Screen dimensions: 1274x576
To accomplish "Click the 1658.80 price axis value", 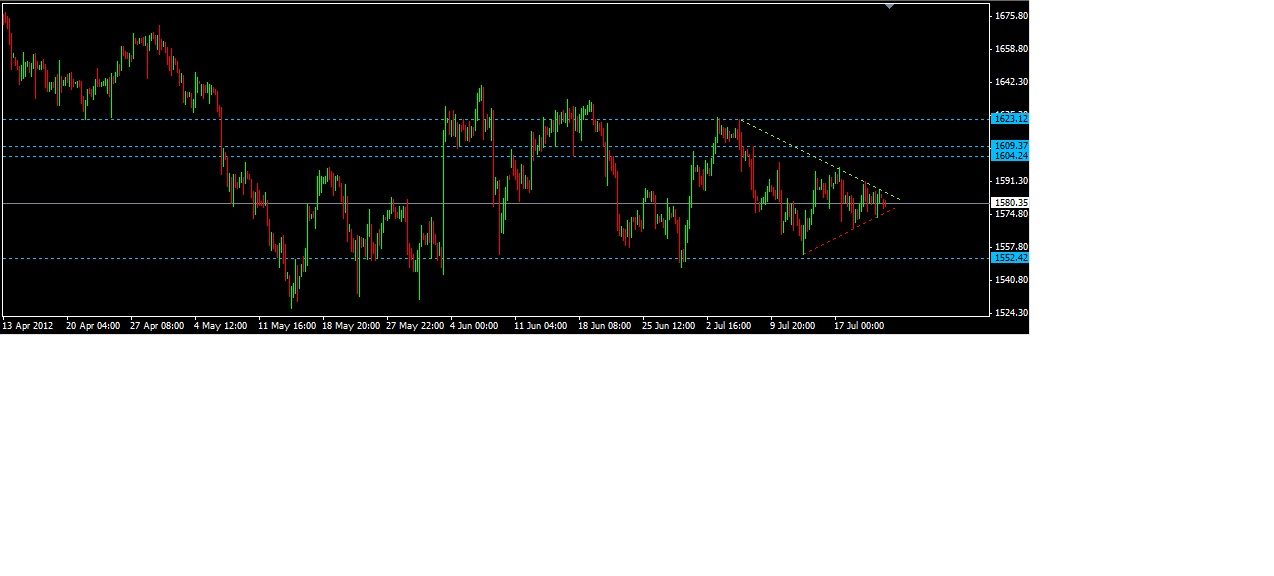I will 1012,49.
